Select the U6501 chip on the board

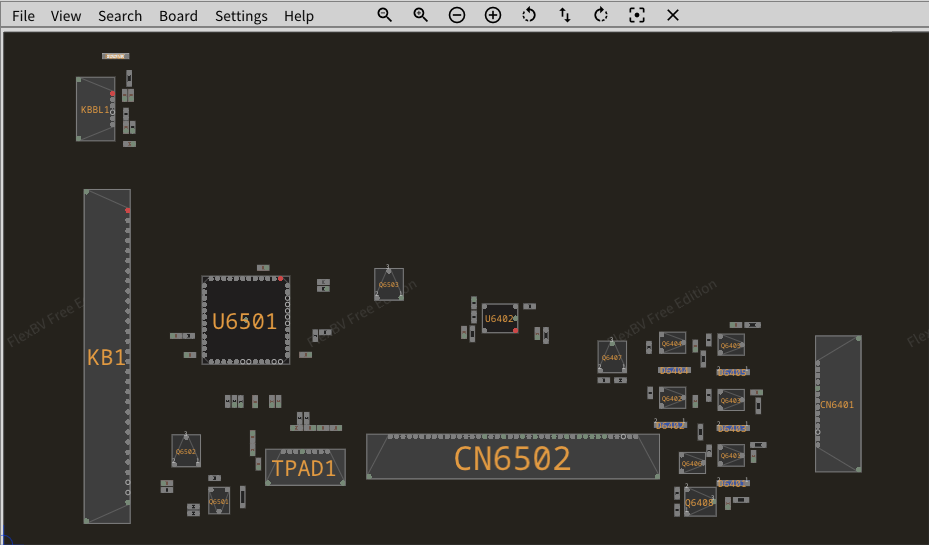(245, 321)
